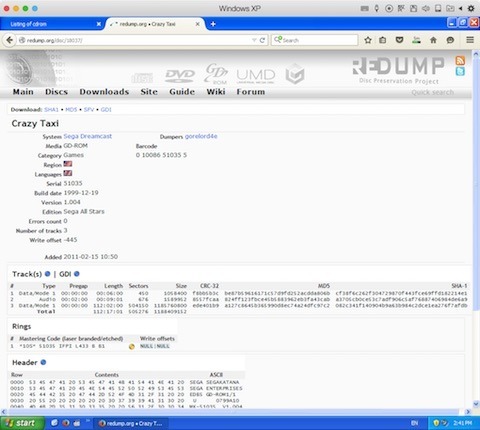This screenshot has height=430, width=480.
Task: Click the DVD disc type logo
Action: (x=180, y=76)
